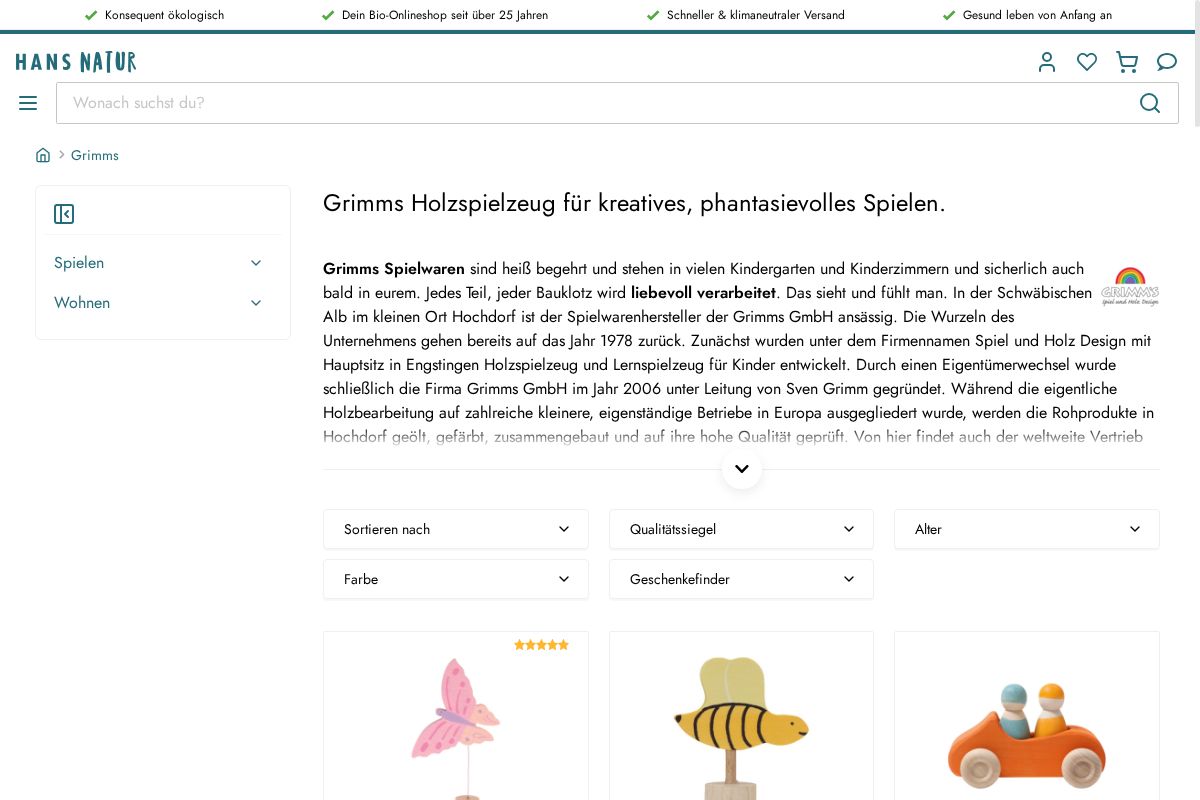
Task: Click 'Dein Bio-Onlineshop seit über 25 Jahren' text
Action: pos(445,15)
